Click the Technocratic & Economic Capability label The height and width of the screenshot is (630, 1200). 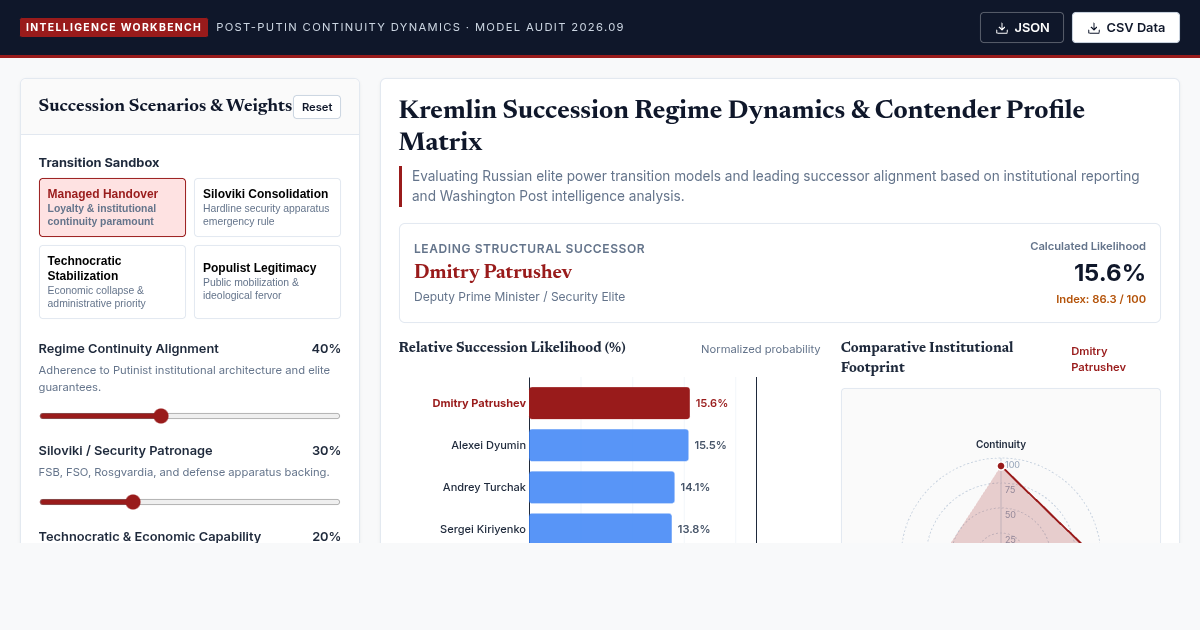coord(150,537)
